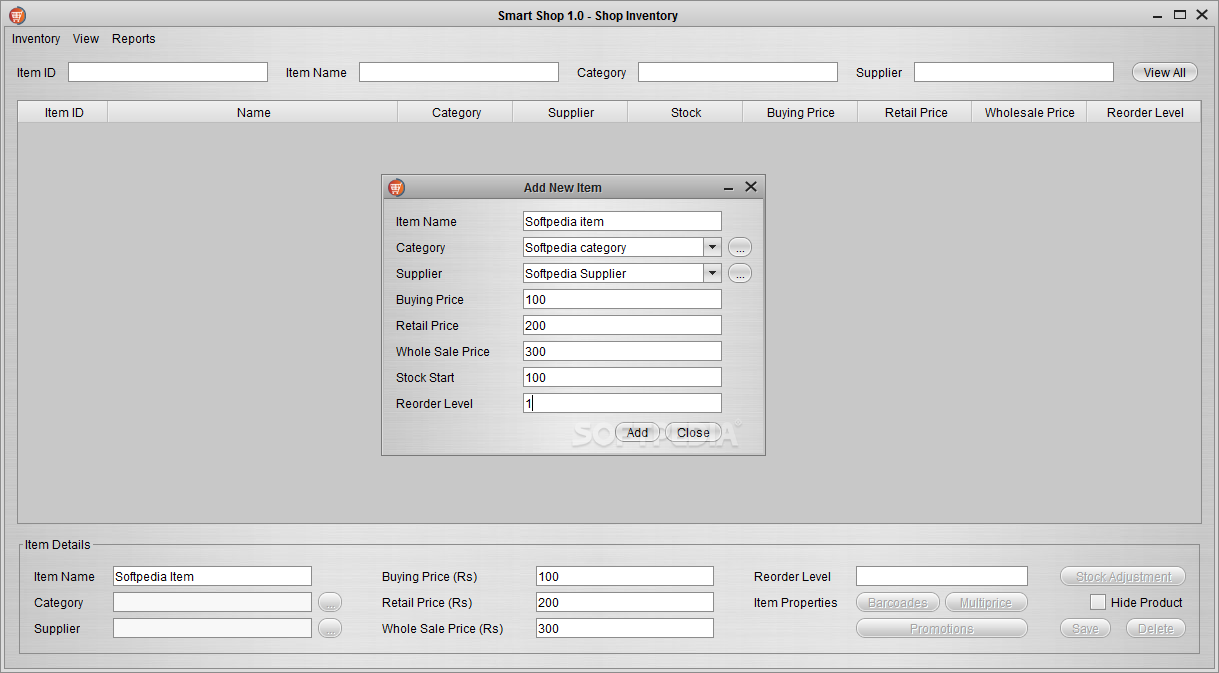This screenshot has height=673, width=1219.
Task: Click Category field in Item Details panel
Action: tap(212, 602)
